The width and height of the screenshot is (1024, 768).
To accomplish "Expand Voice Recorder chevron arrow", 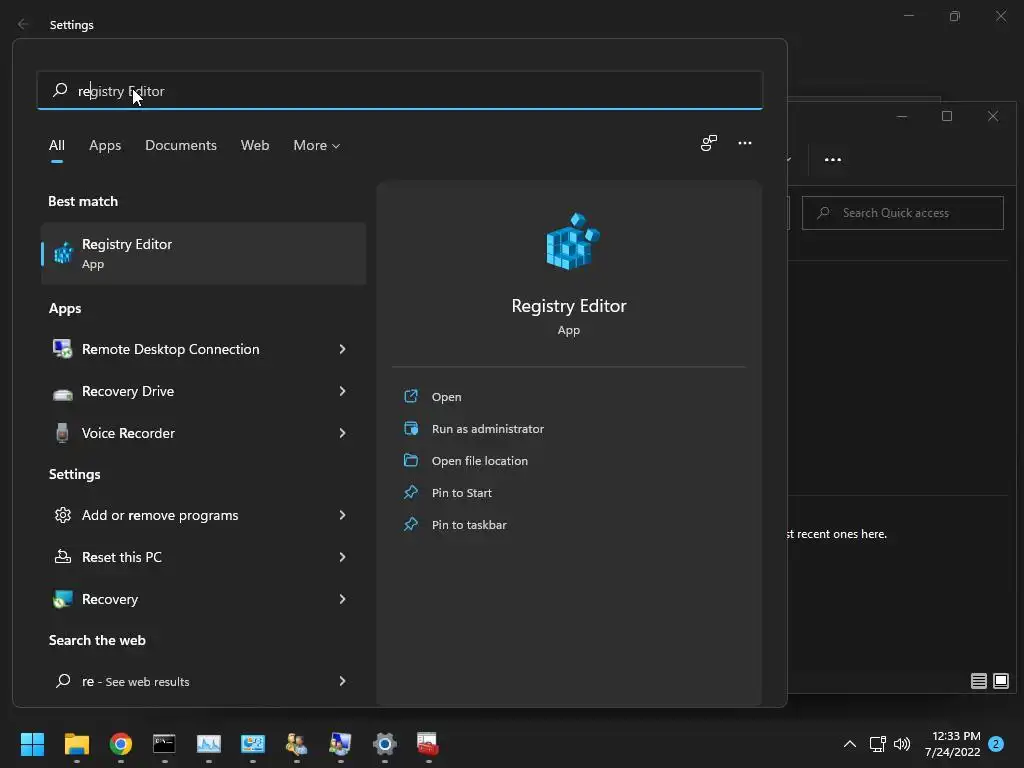I will pyautogui.click(x=342, y=433).
